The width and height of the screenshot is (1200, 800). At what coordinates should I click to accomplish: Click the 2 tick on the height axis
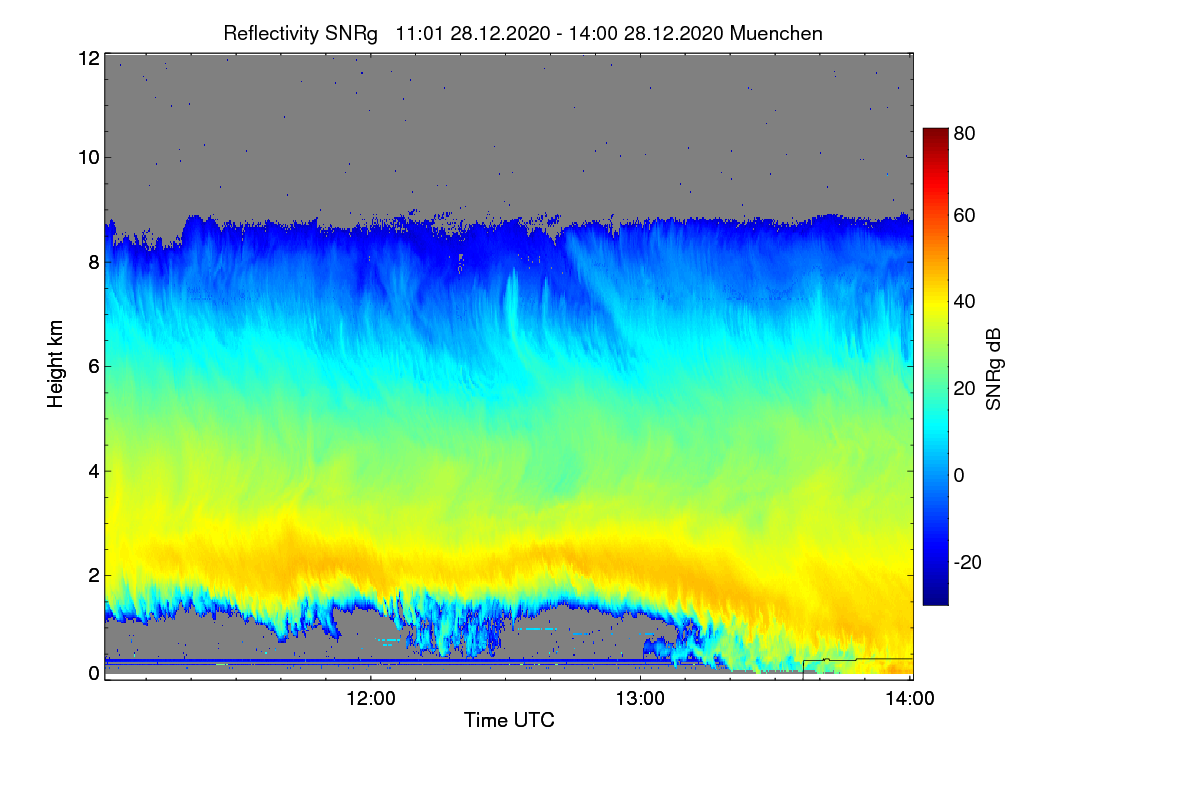93,575
